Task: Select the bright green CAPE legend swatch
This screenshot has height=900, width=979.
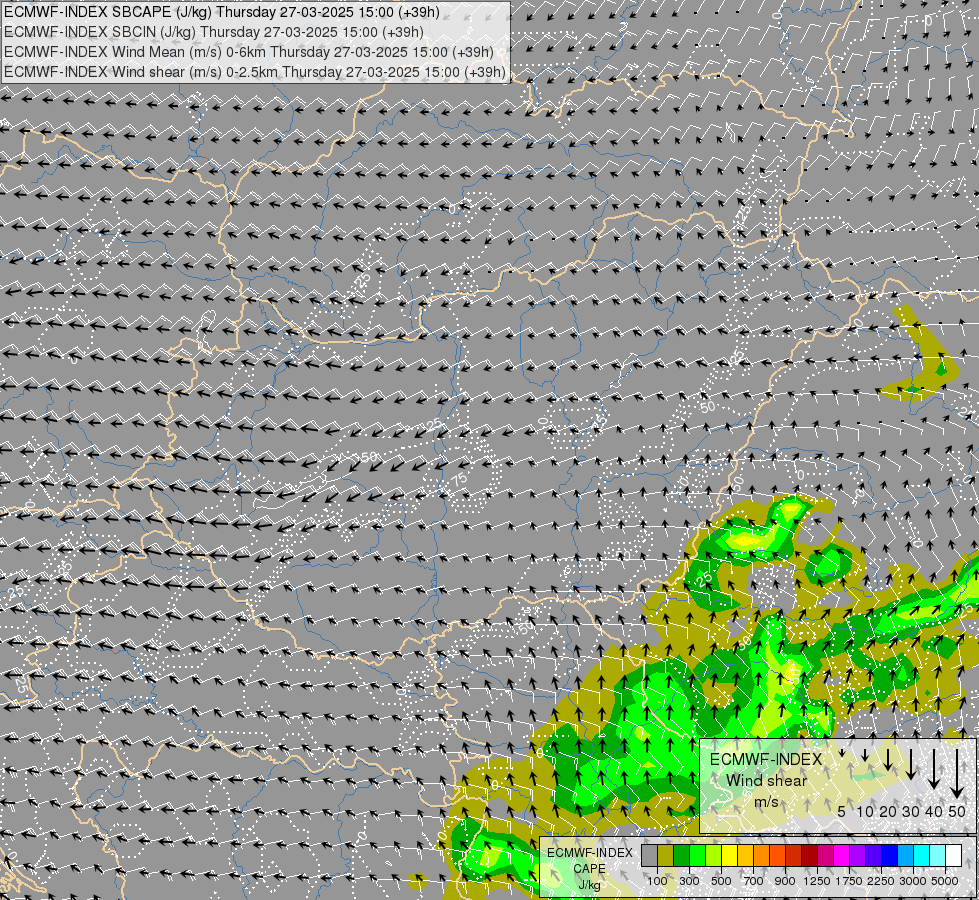Action: [697, 856]
